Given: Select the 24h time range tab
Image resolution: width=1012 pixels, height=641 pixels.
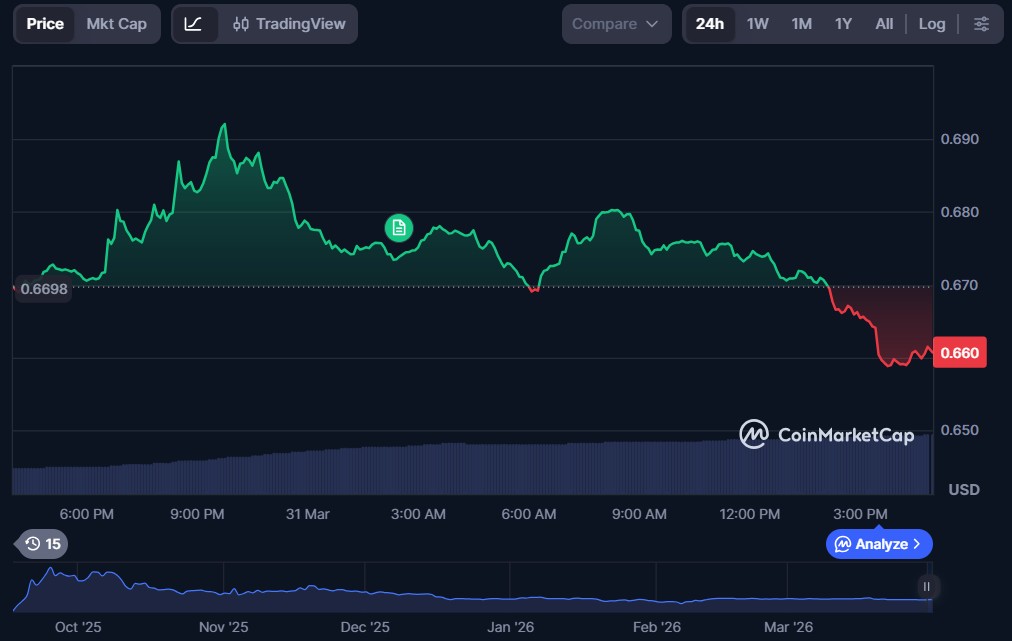Looking at the screenshot, I should [x=709, y=24].
